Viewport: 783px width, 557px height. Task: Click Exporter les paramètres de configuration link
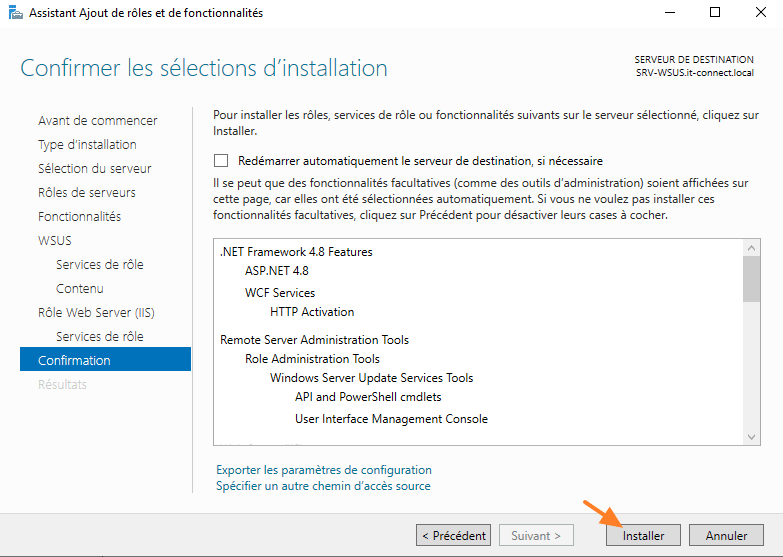324,470
